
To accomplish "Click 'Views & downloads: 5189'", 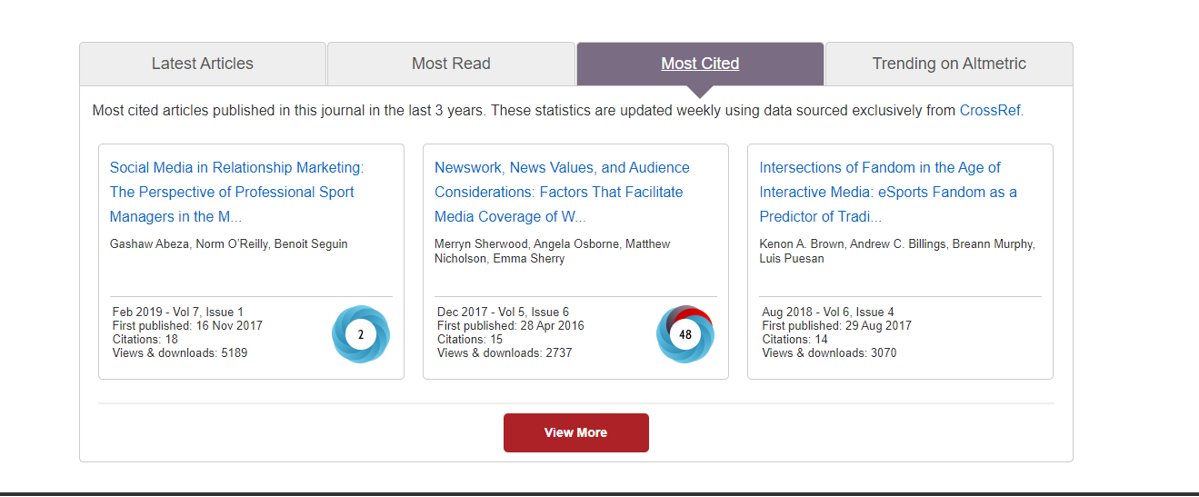I will [180, 353].
